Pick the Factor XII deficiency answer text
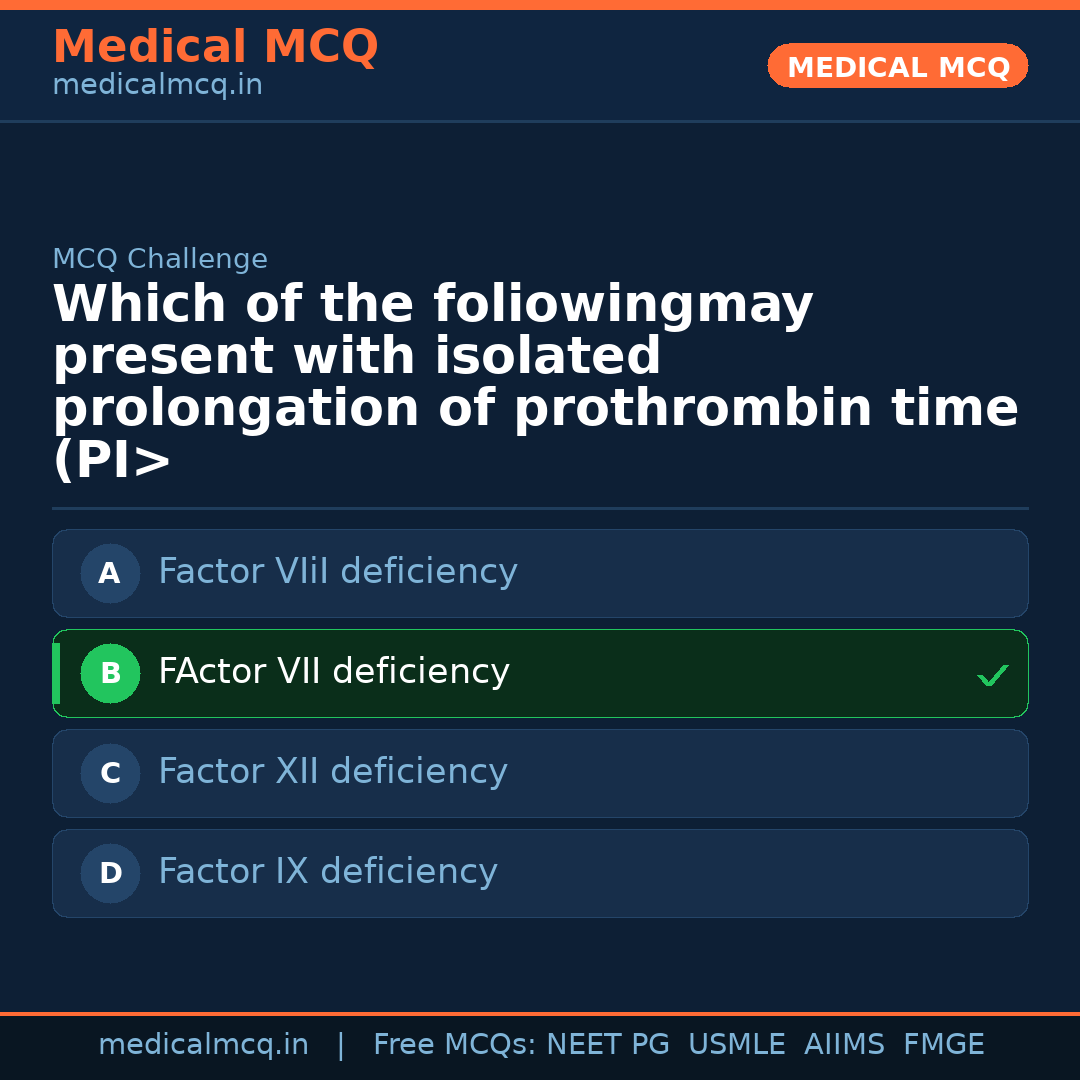This screenshot has width=1080, height=1080. (332, 772)
